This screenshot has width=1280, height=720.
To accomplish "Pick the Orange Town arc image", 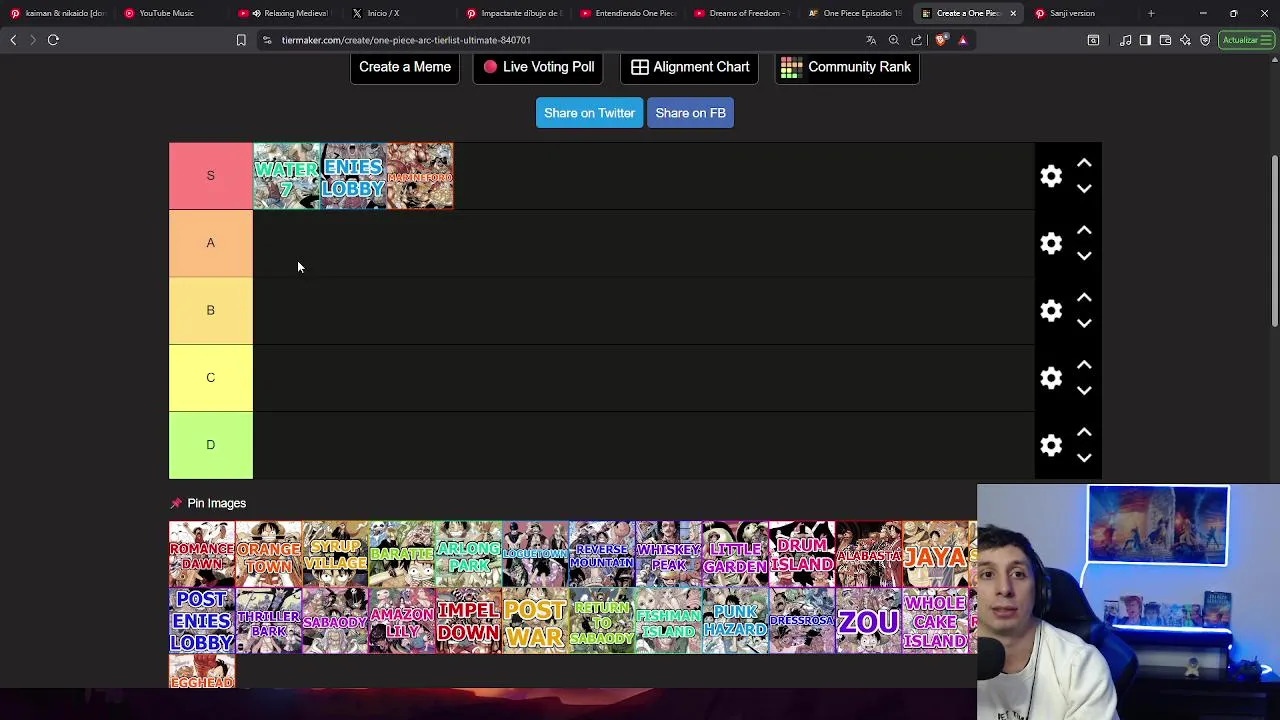I will tap(269, 553).
